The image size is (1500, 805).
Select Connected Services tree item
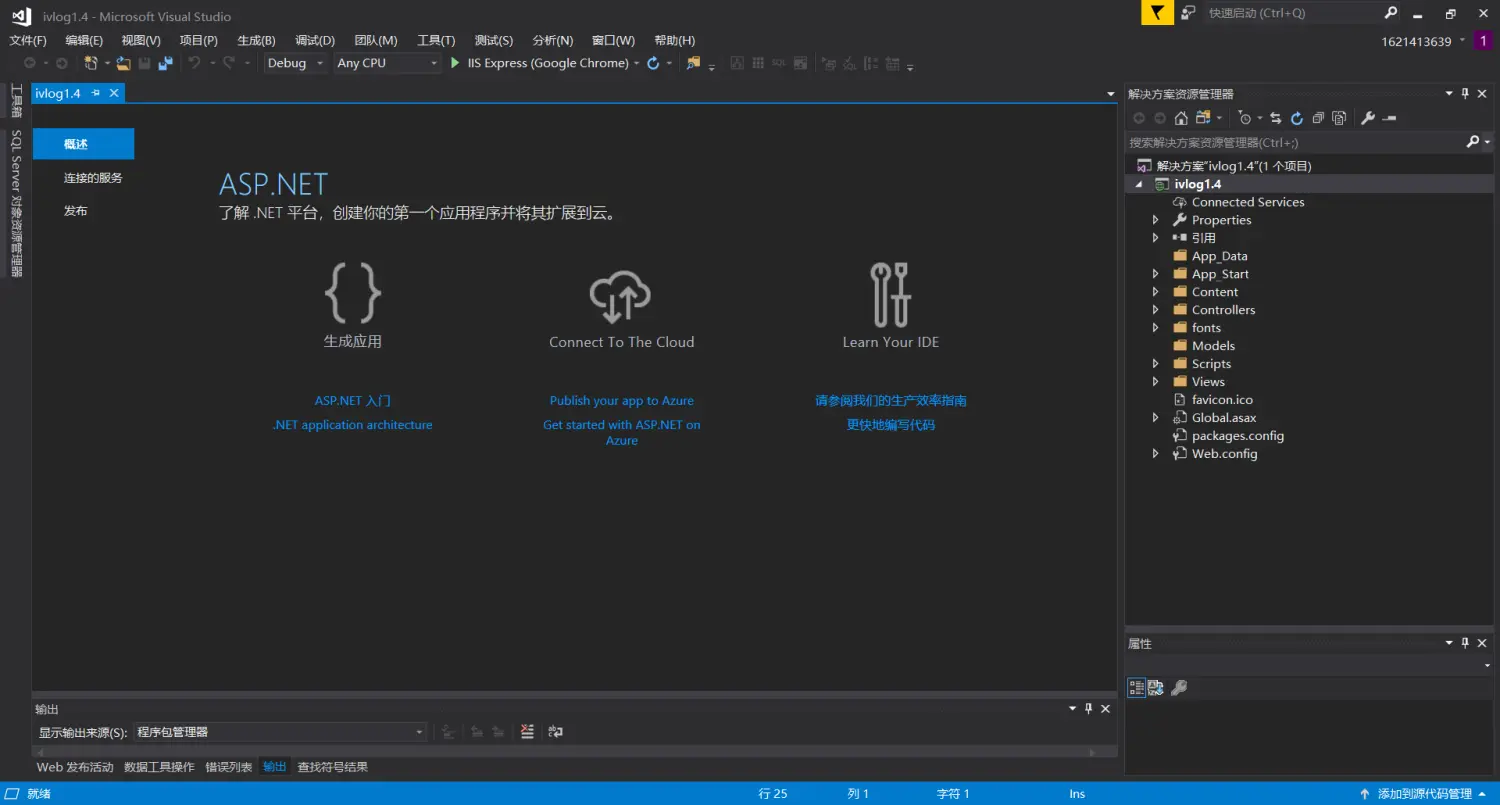(1247, 202)
